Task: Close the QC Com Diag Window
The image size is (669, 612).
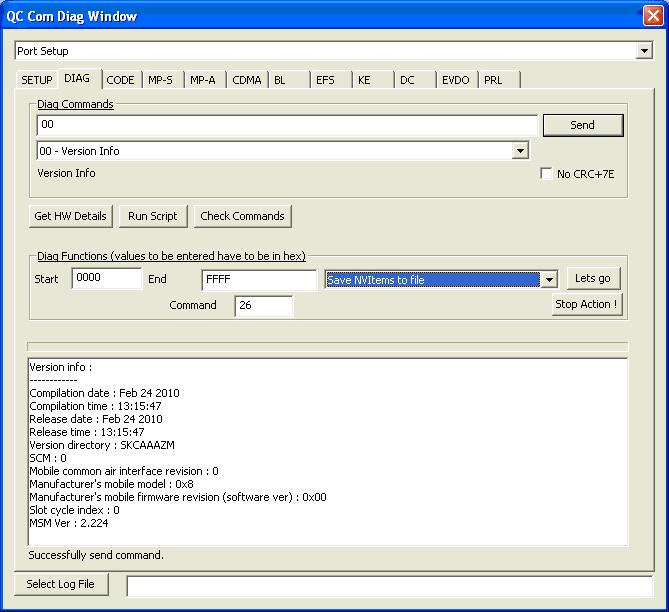Action: tap(653, 16)
